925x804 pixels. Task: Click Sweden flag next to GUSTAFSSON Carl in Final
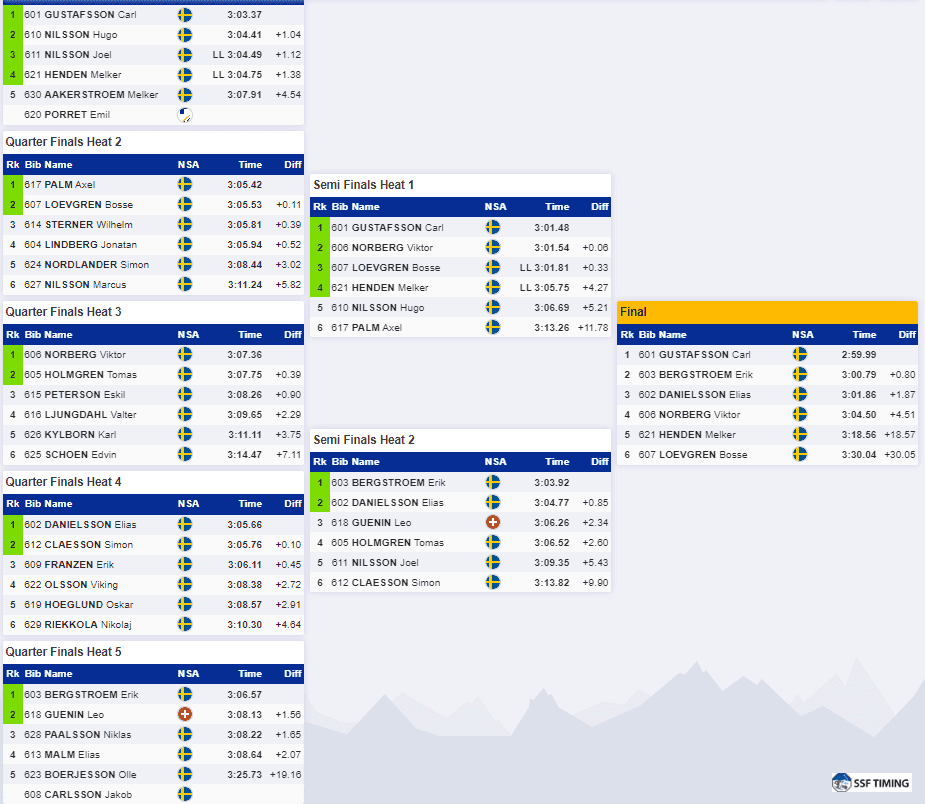pos(799,355)
